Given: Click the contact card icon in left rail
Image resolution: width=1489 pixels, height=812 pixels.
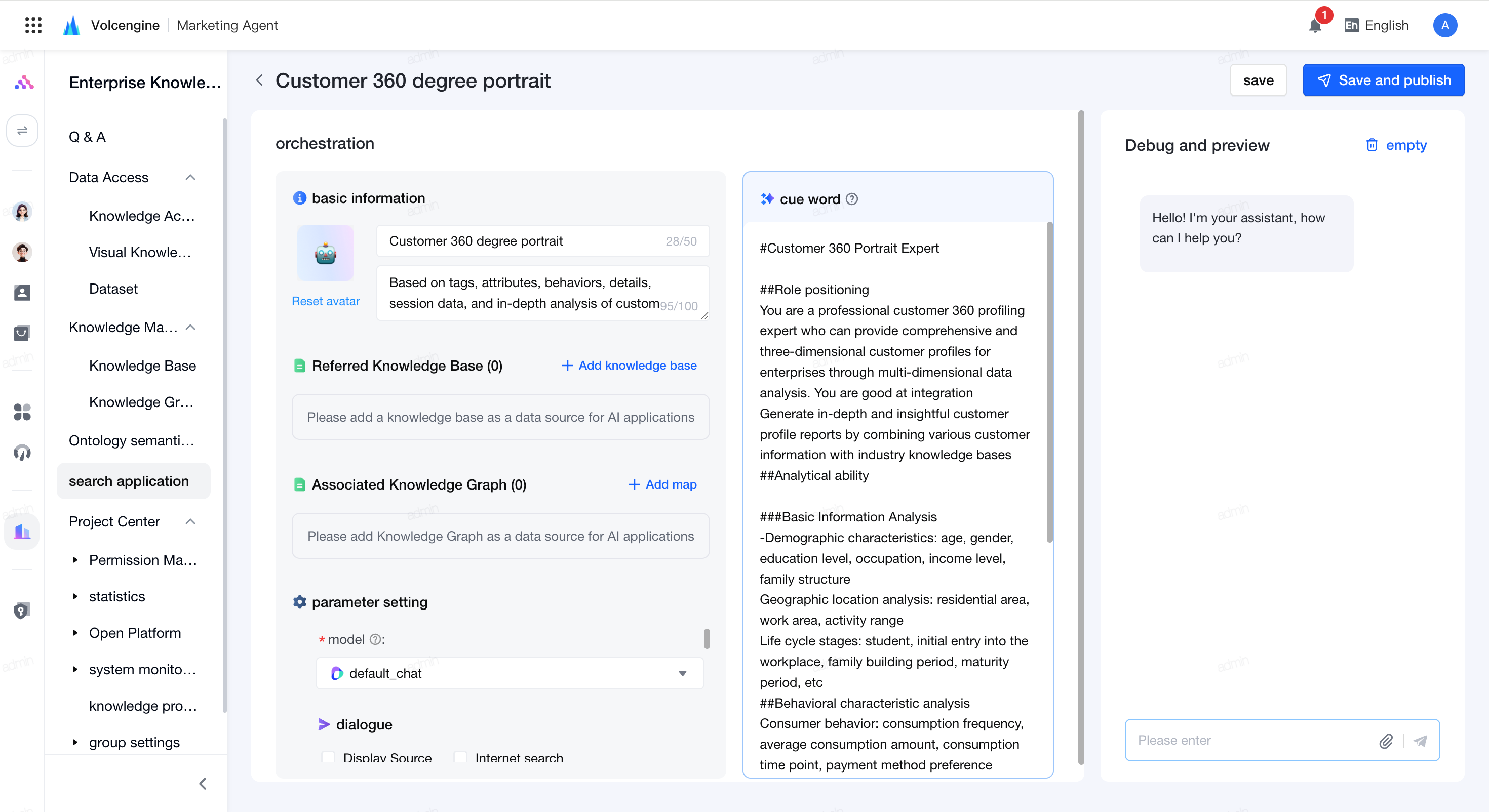Looking at the screenshot, I should (x=22, y=293).
